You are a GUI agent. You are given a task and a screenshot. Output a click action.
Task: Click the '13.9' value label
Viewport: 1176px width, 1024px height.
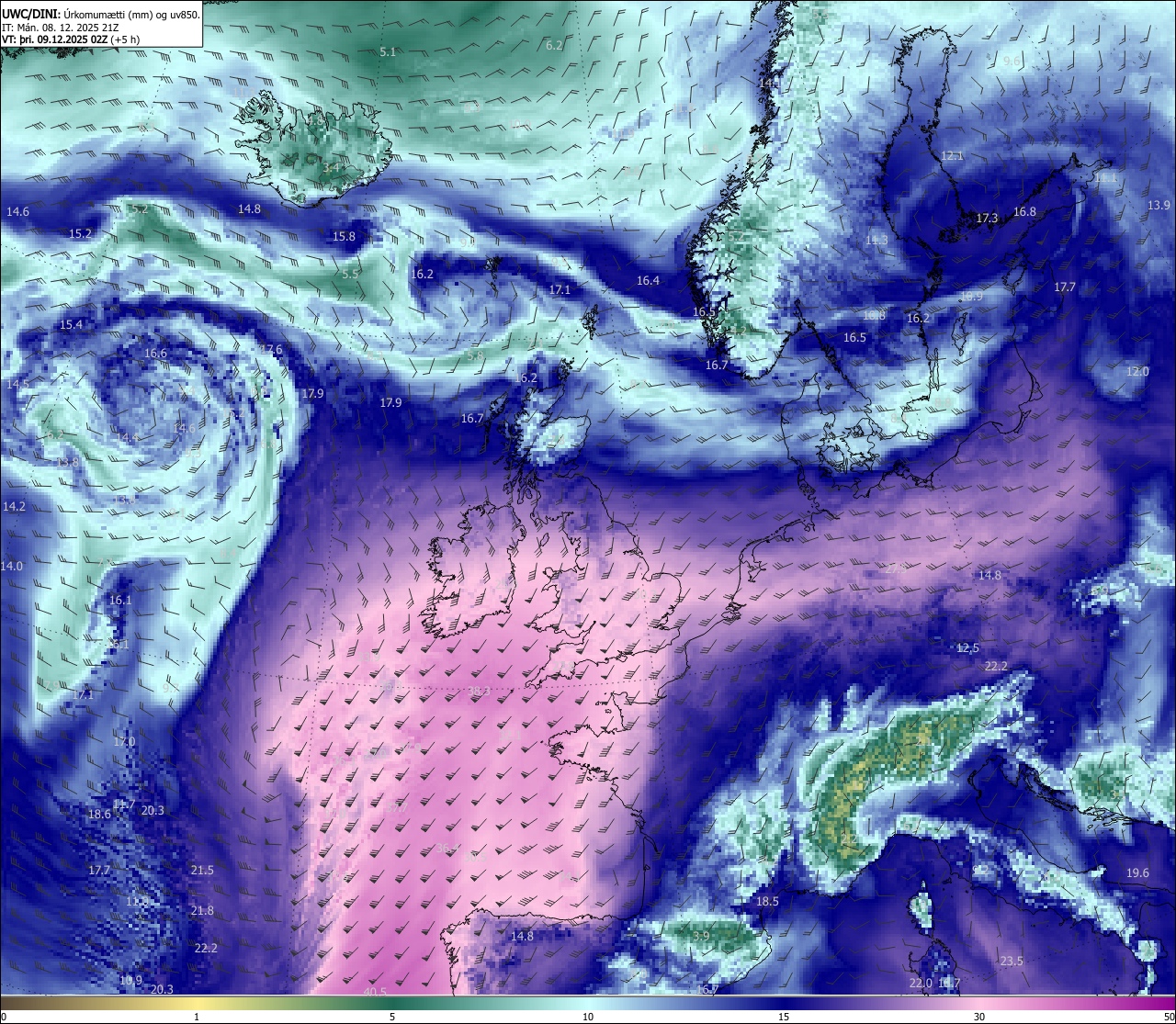1159,206
